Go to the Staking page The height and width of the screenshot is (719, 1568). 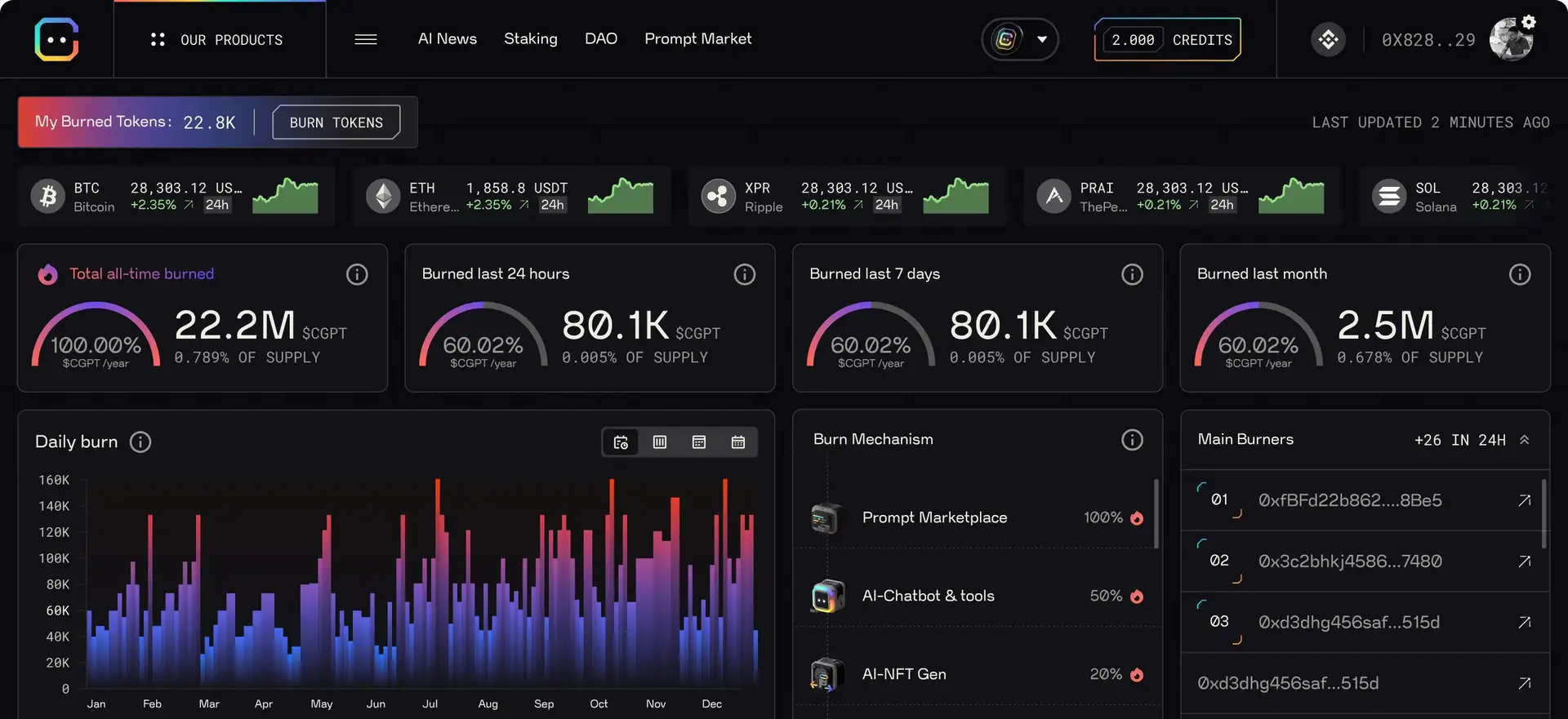click(530, 38)
